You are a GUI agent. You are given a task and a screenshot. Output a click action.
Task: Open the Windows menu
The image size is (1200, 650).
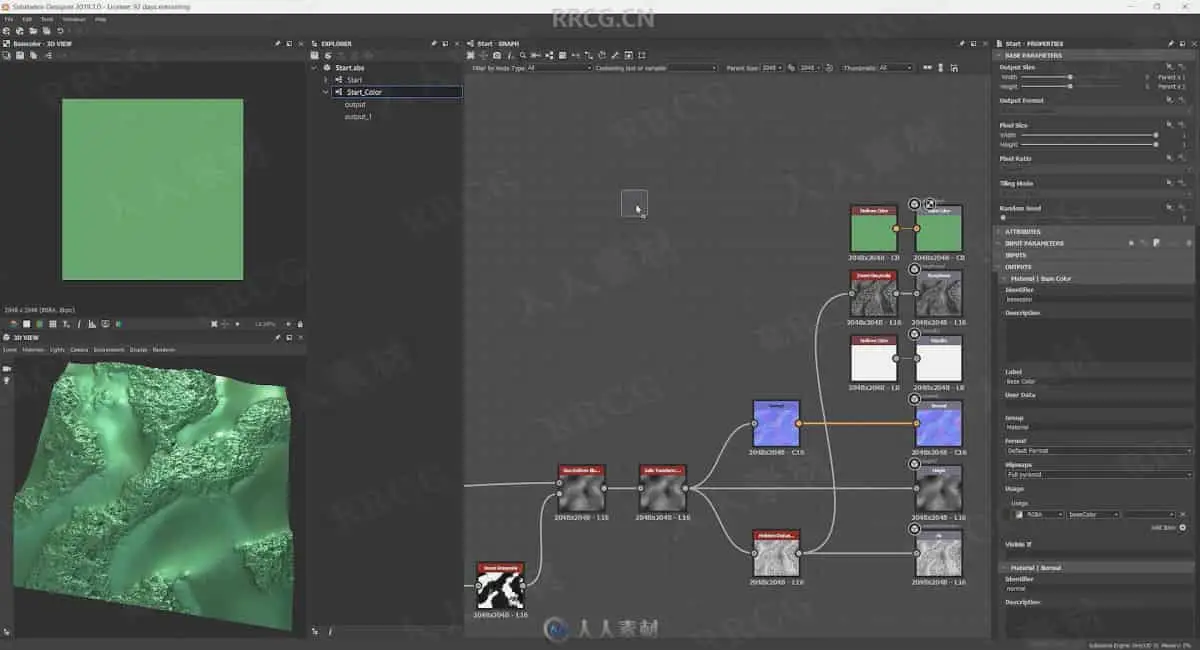pyautogui.click(x=74, y=19)
